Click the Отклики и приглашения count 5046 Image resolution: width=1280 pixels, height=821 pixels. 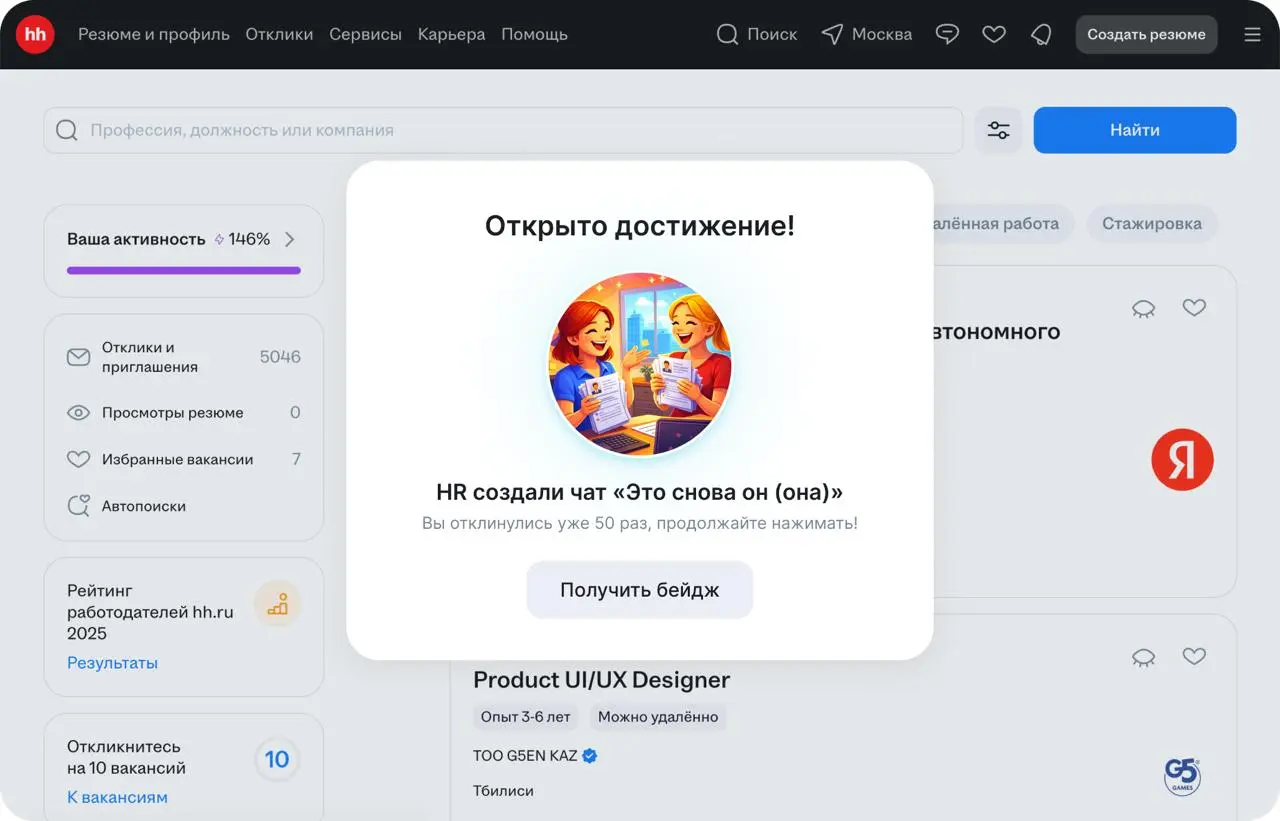(280, 357)
